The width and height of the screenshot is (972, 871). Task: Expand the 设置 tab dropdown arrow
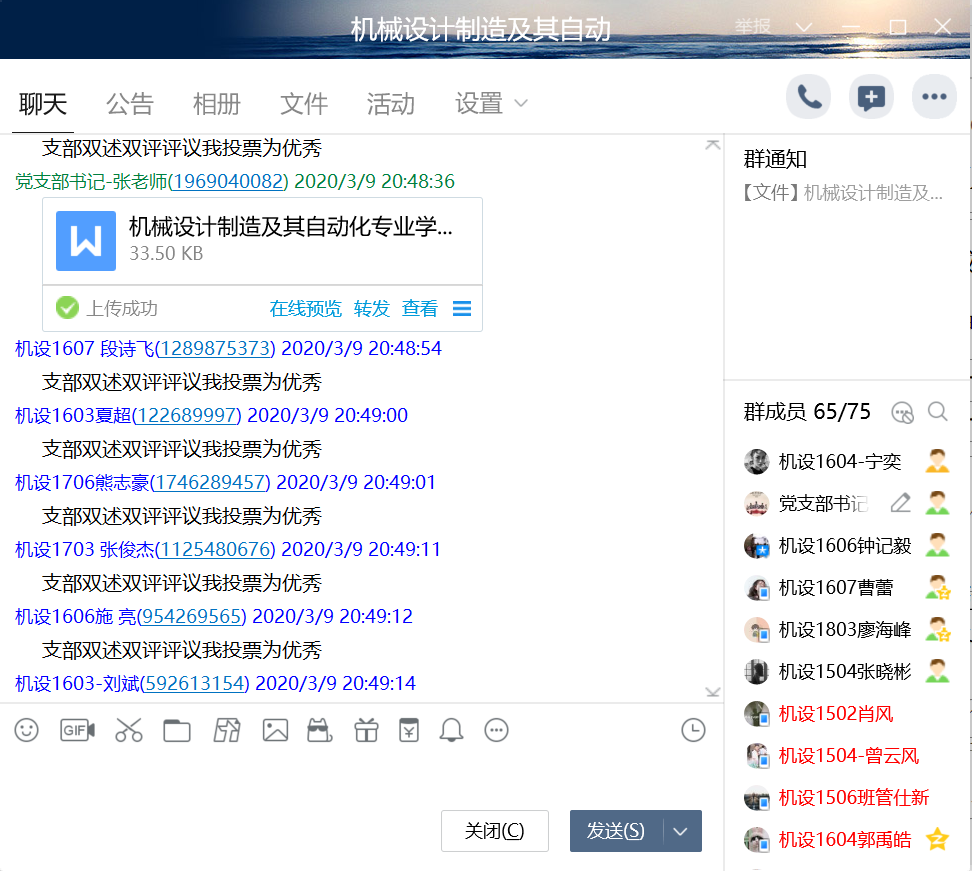(521, 103)
